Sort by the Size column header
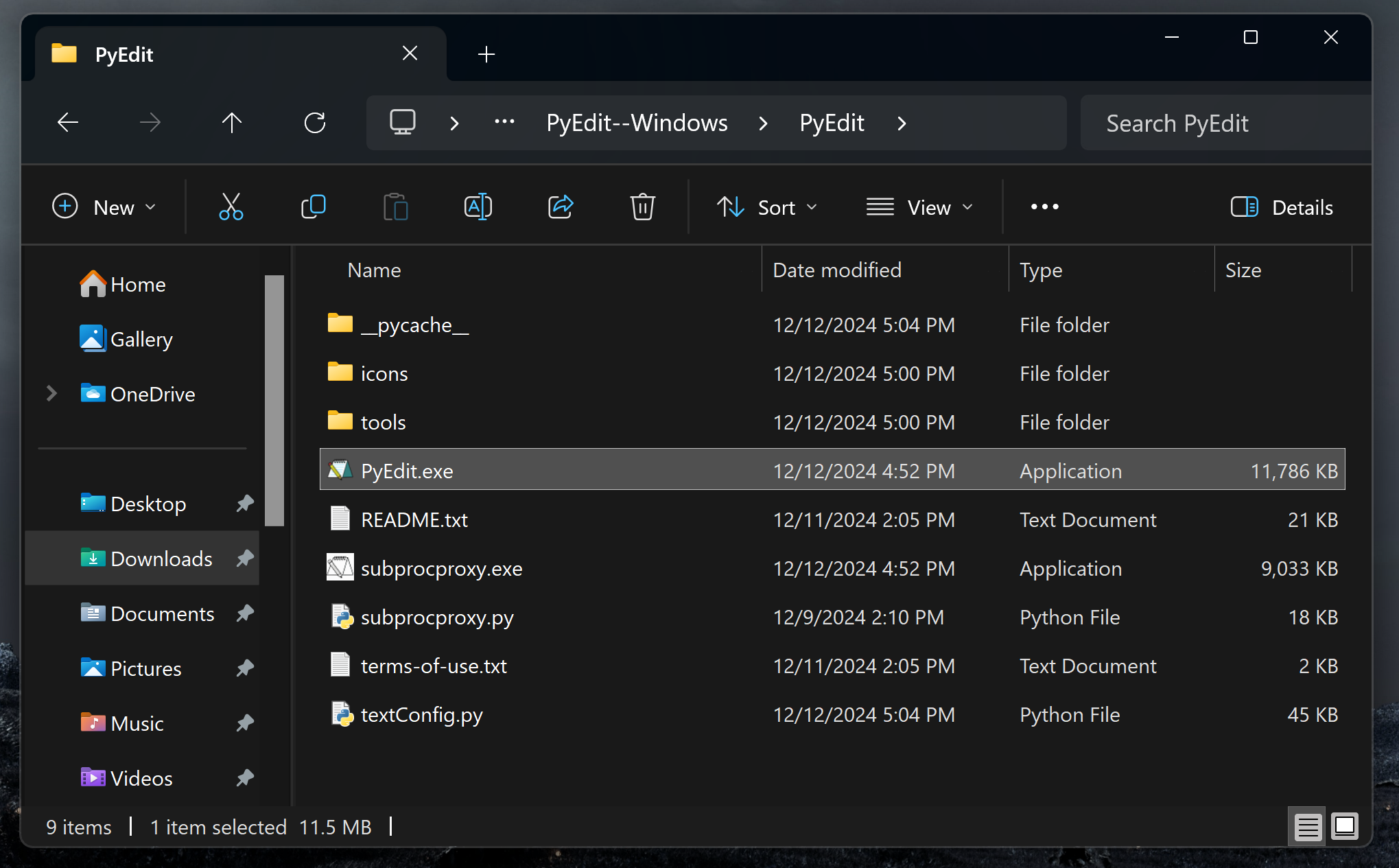Image resolution: width=1399 pixels, height=868 pixels. 1283,270
